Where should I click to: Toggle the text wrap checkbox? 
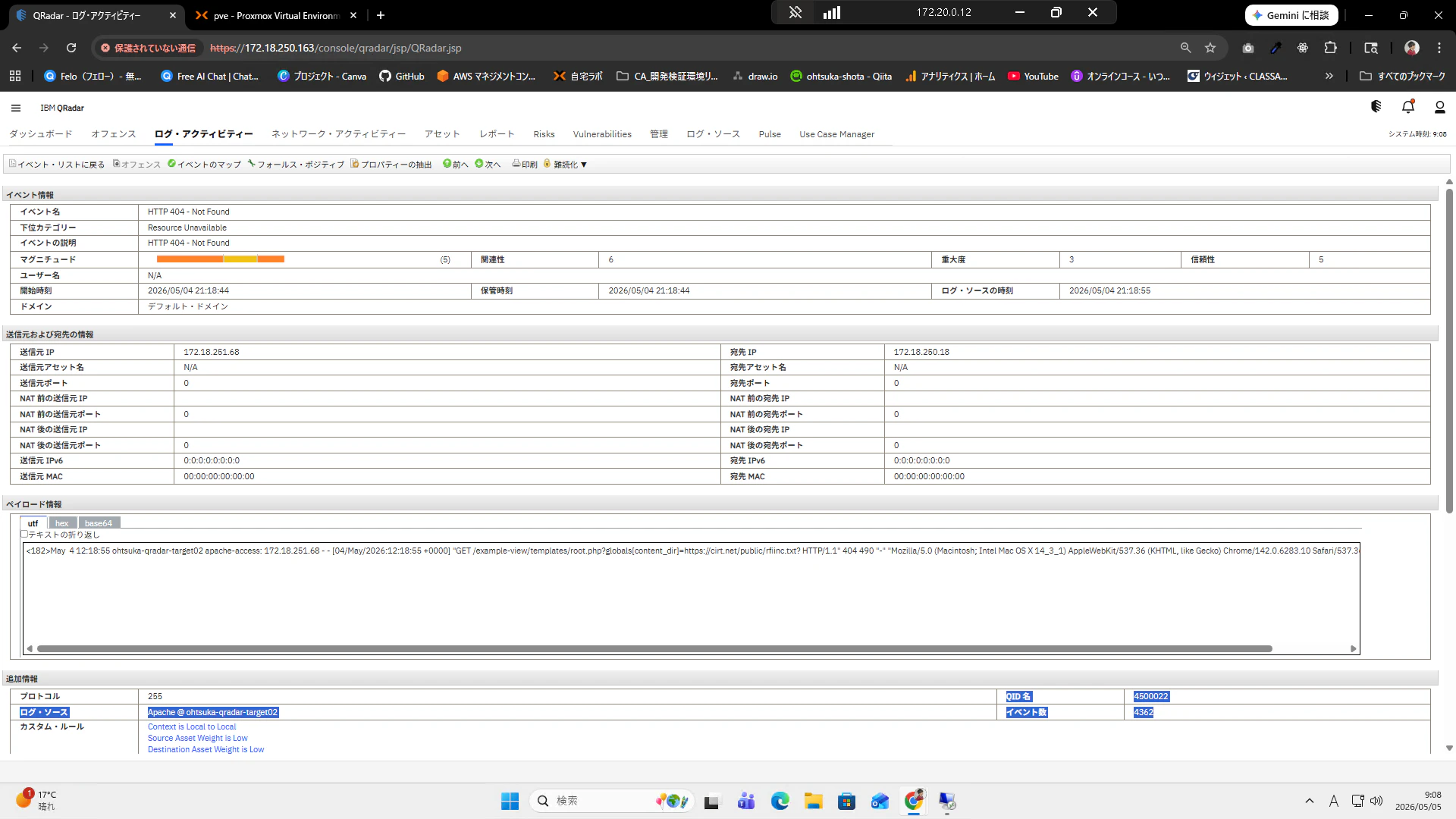(x=24, y=534)
